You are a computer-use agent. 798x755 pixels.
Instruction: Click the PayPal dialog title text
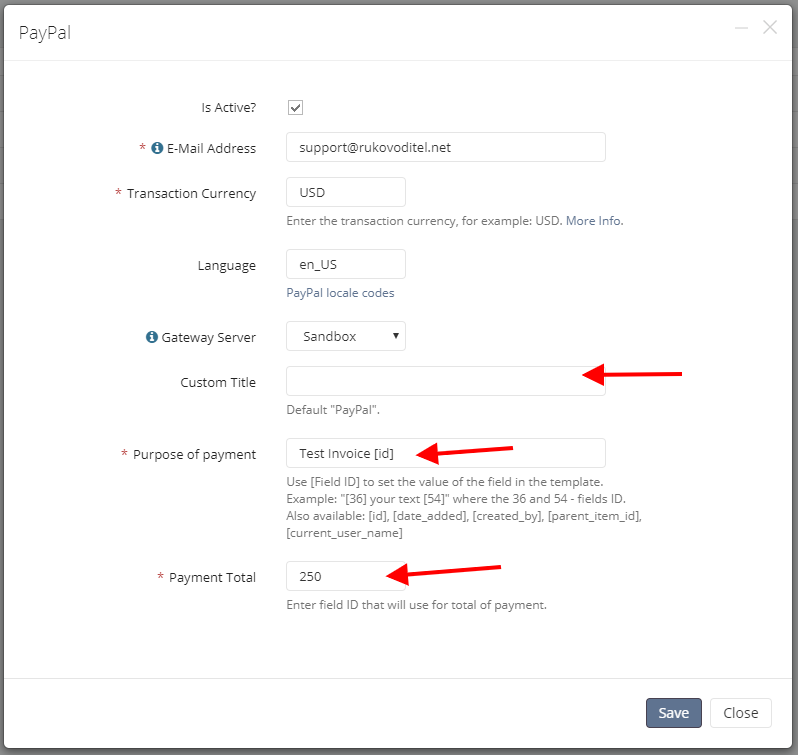click(x=45, y=33)
